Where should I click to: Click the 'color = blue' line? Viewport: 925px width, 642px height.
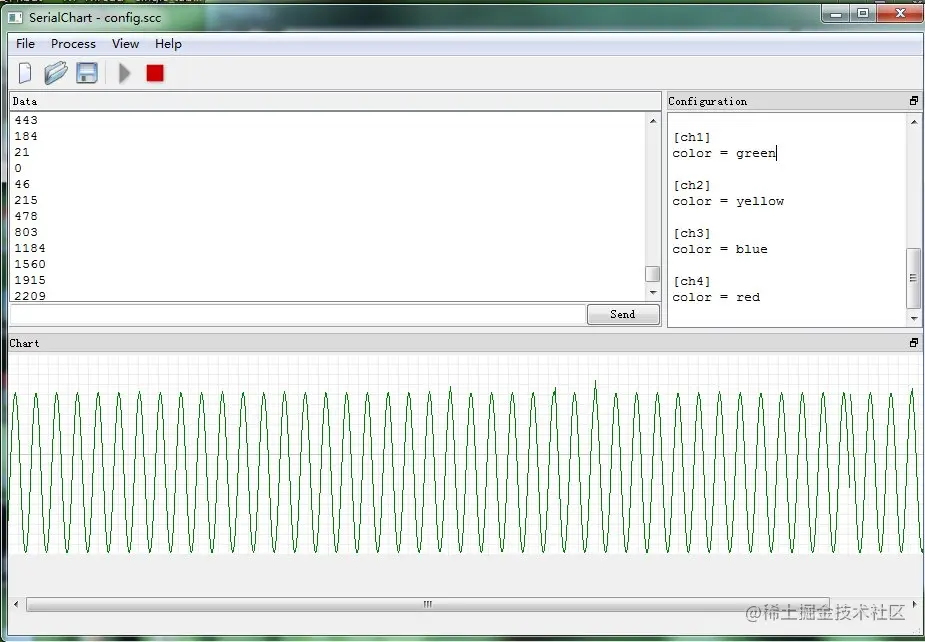pyautogui.click(x=720, y=249)
